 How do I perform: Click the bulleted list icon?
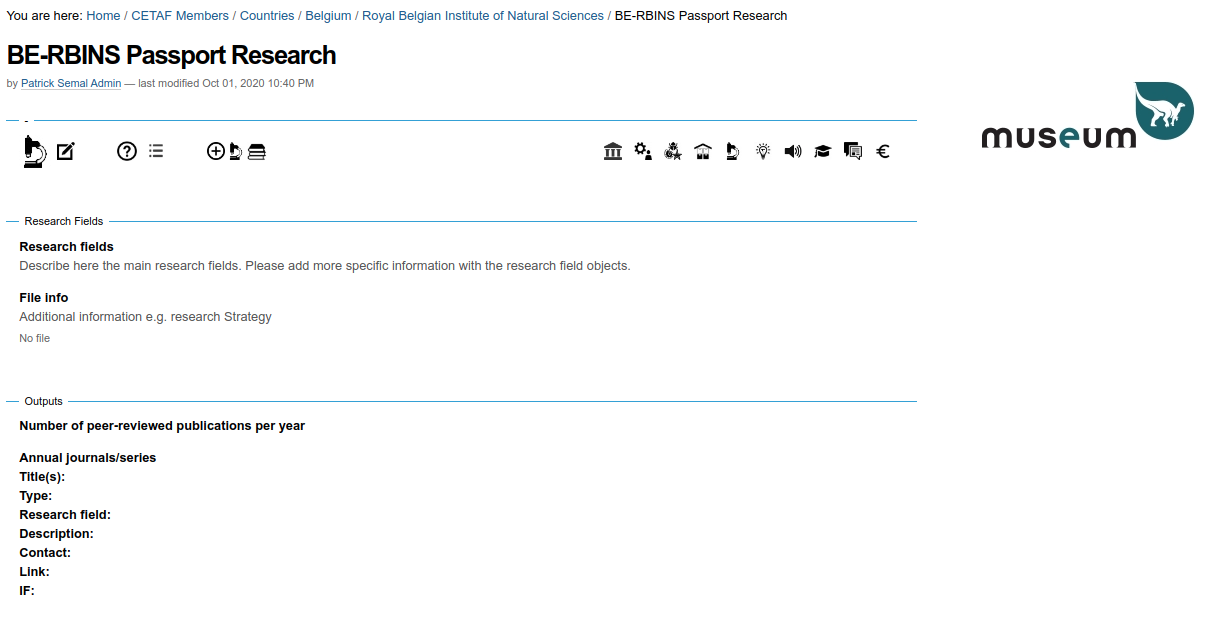[x=156, y=151]
